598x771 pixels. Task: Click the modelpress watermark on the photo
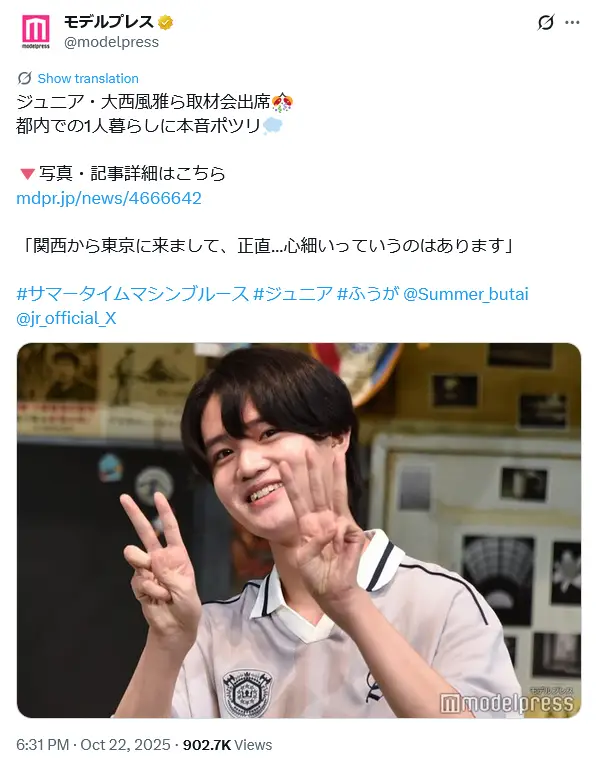click(x=507, y=701)
